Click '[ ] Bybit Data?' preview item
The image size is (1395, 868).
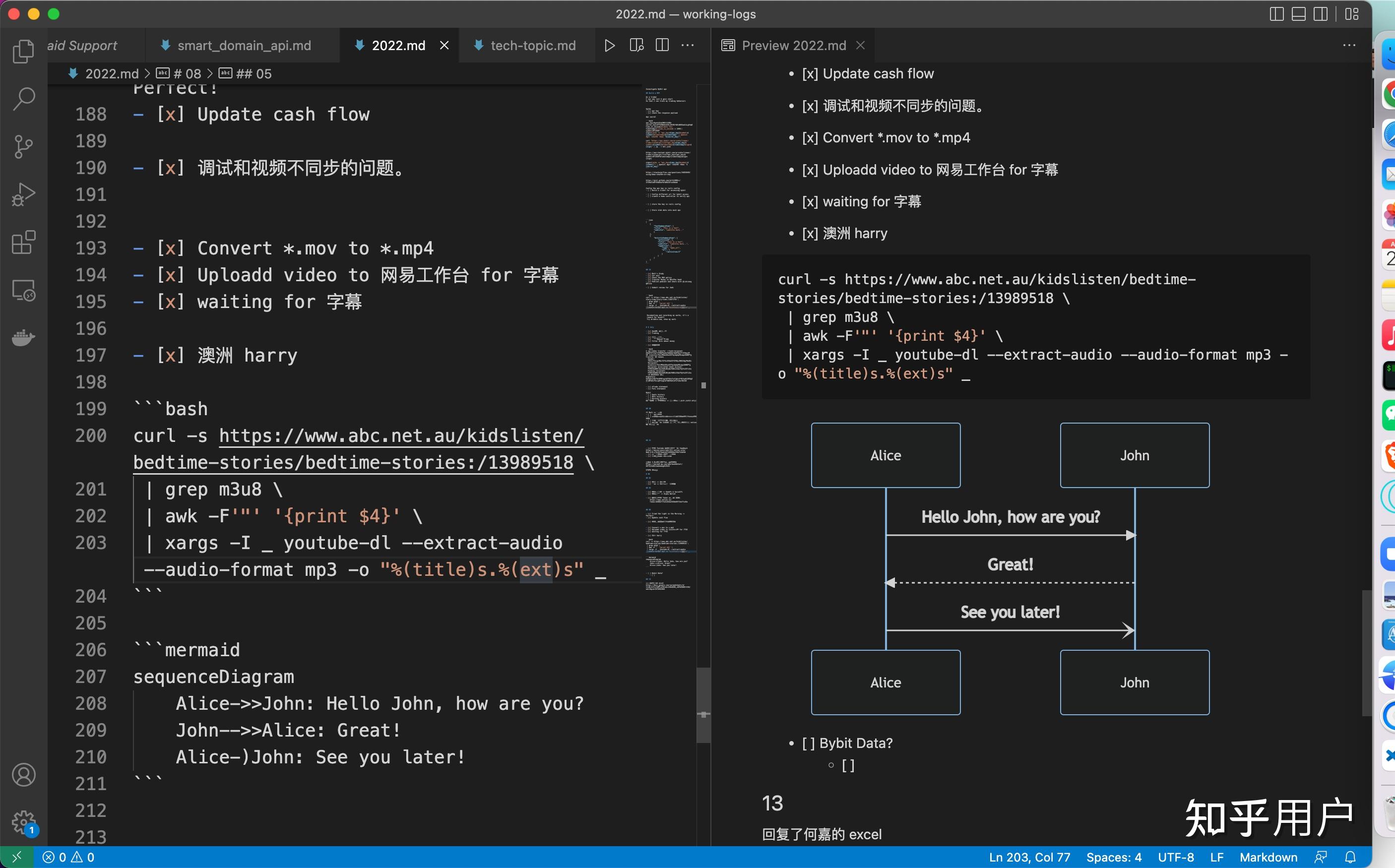(x=847, y=743)
